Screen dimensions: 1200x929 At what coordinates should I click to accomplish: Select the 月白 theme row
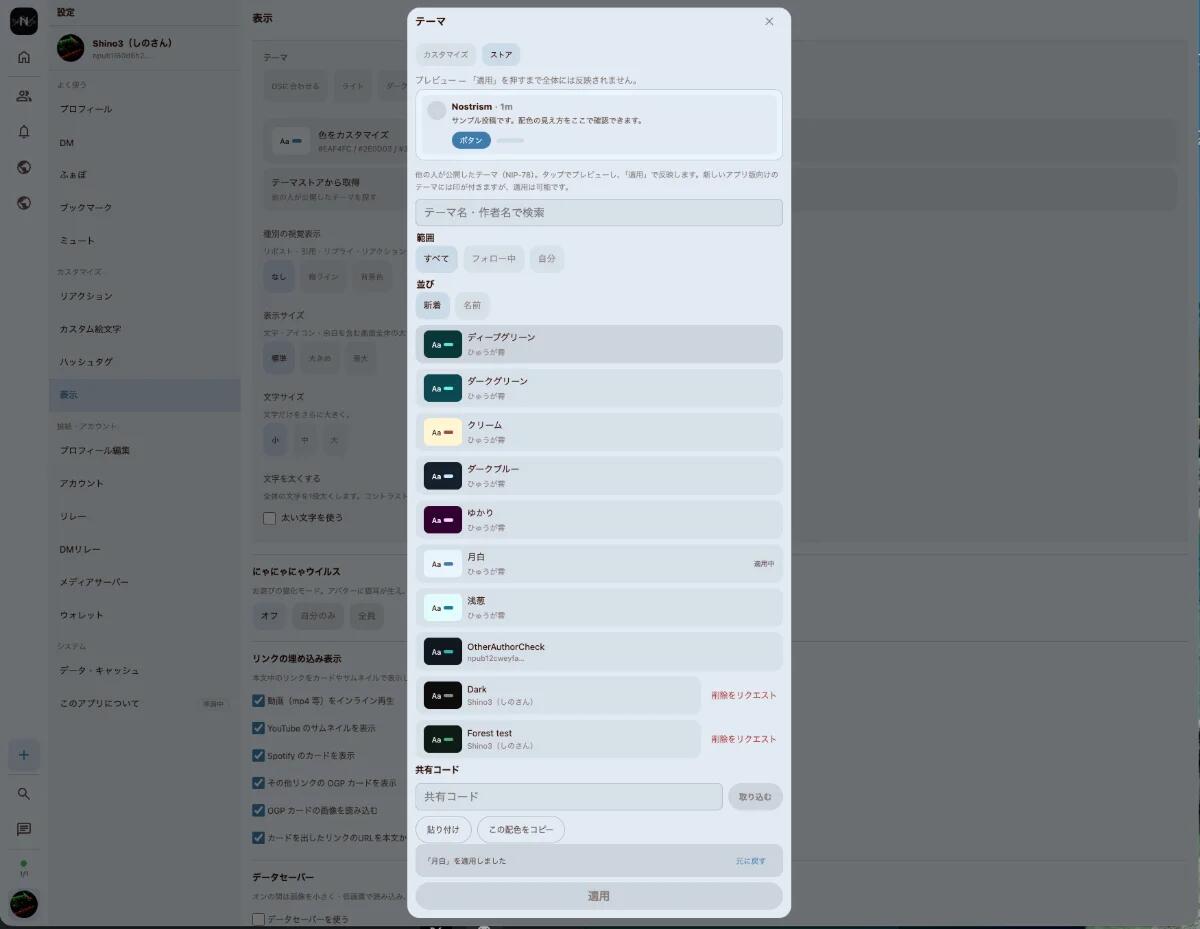599,564
